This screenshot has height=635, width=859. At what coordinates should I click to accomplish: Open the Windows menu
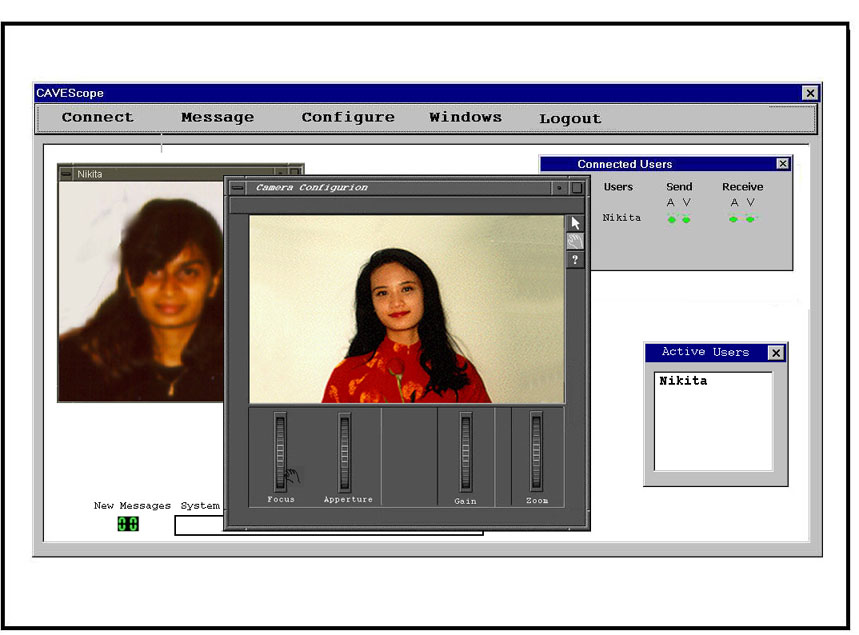[x=465, y=117]
